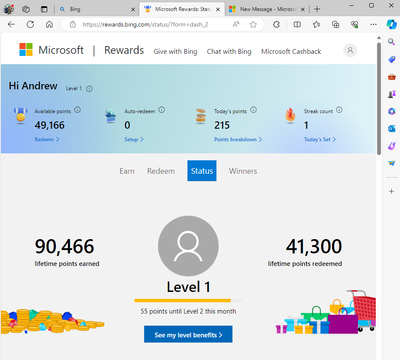Screen dimensions: 400x360
Task: Switch to the Bing tab
Action: 97,9
